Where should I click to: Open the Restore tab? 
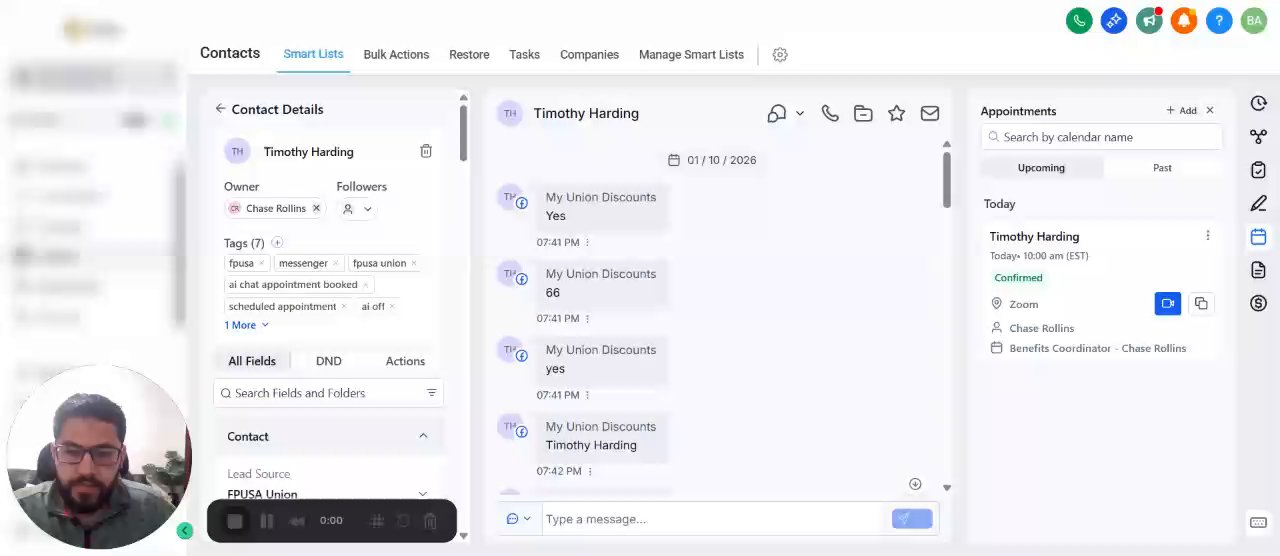pyautogui.click(x=469, y=55)
